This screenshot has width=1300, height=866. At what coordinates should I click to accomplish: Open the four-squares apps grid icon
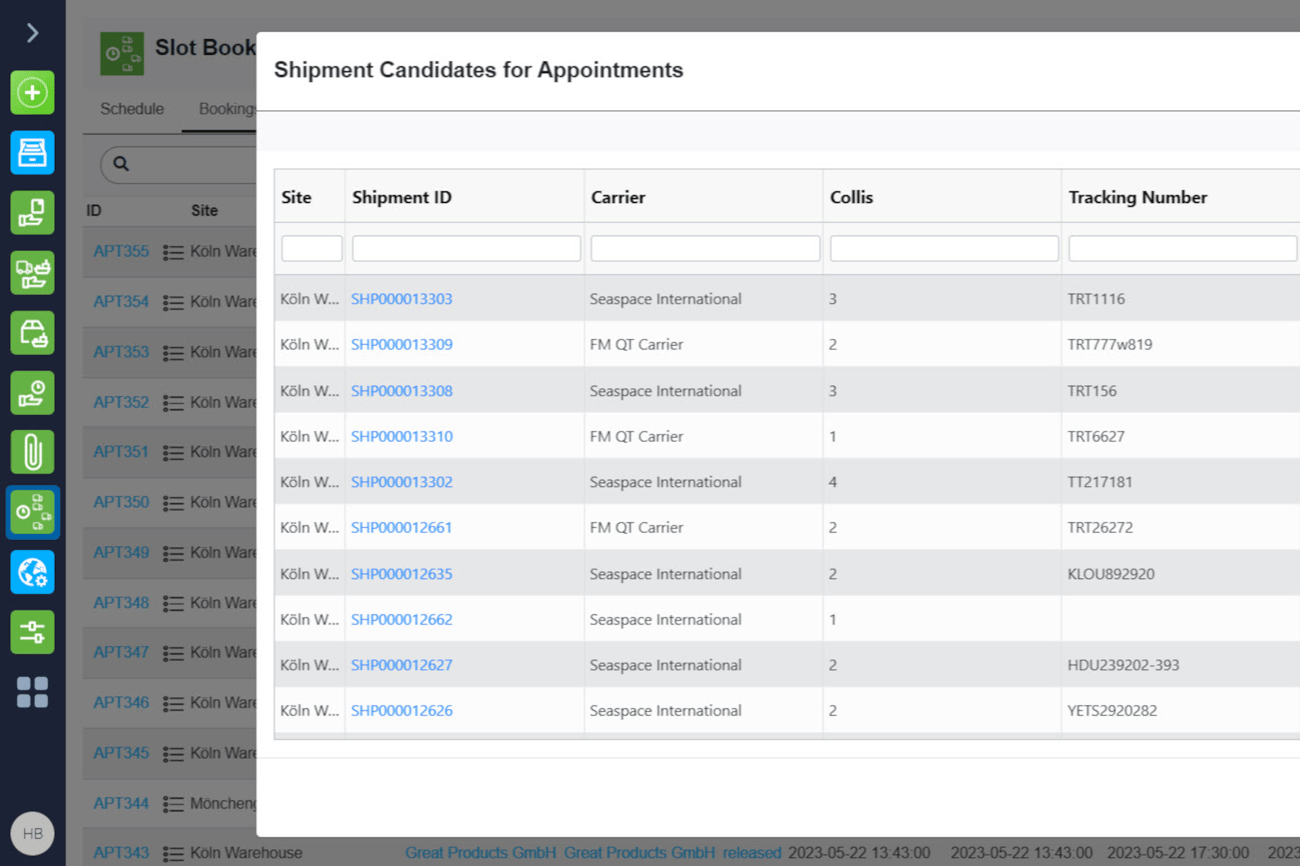tap(32, 692)
